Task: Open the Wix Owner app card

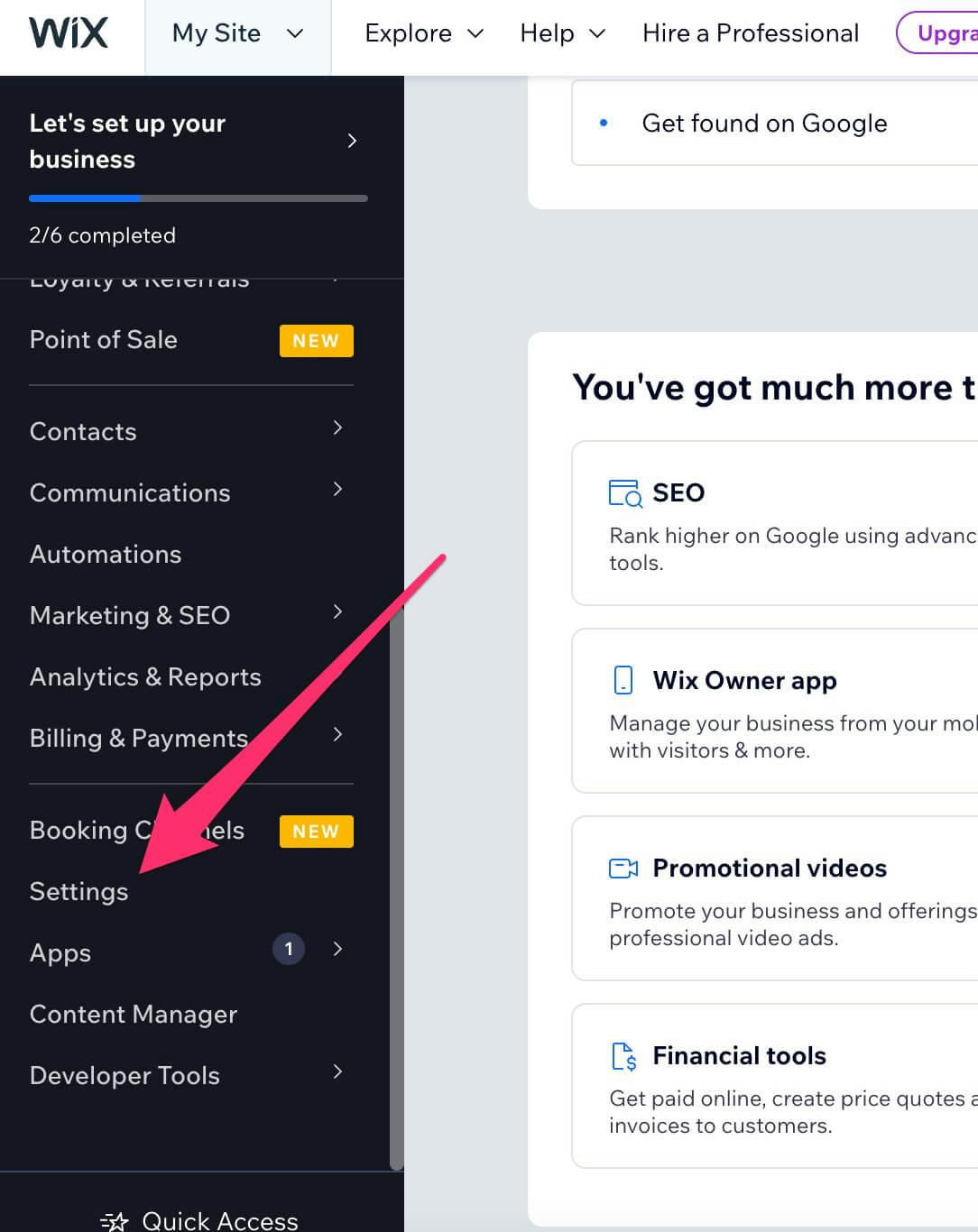Action: pos(775,711)
